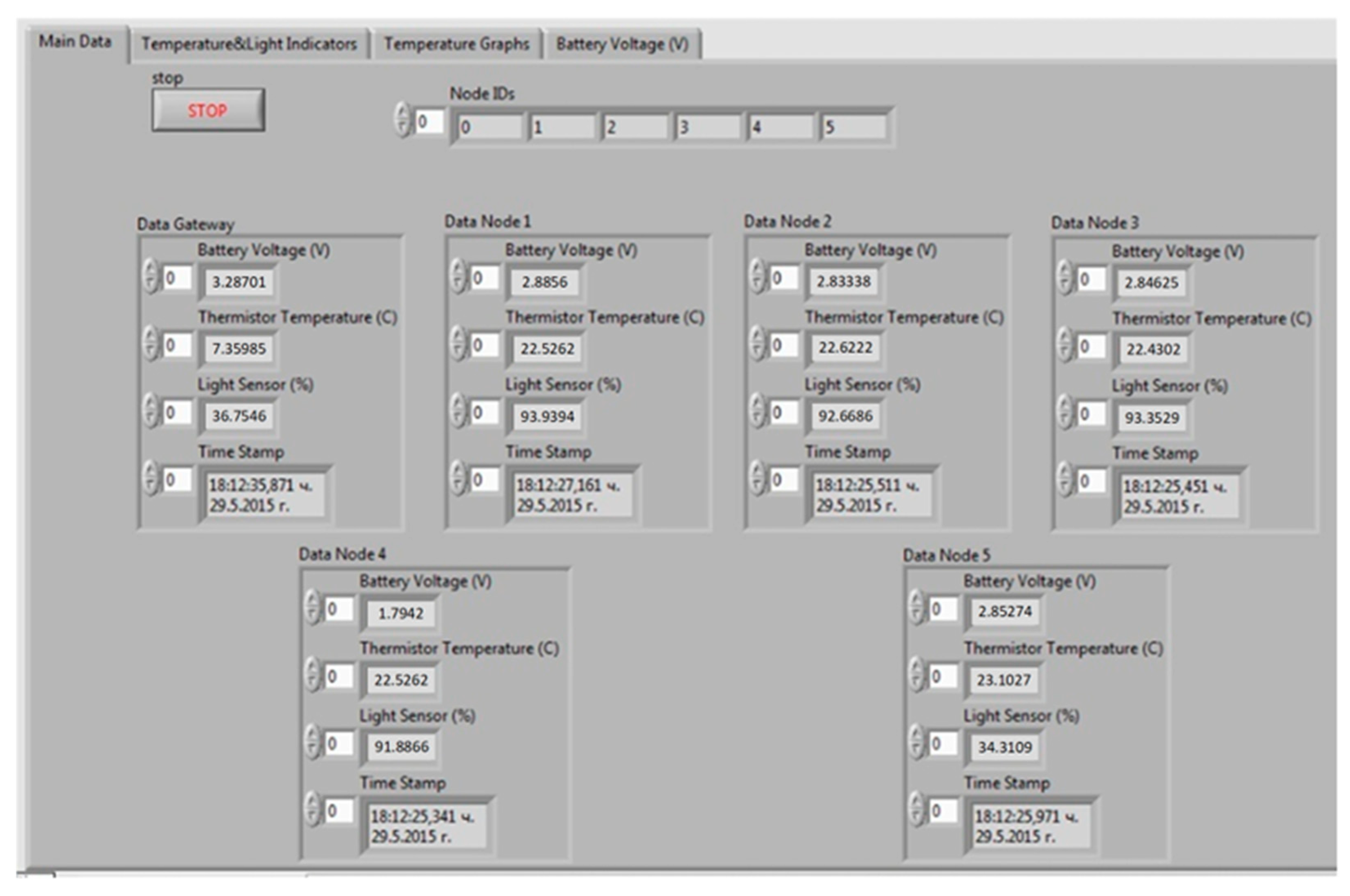This screenshot has width=1350, height=896.
Task: Select Node ID element showing 5
Action: (854, 127)
